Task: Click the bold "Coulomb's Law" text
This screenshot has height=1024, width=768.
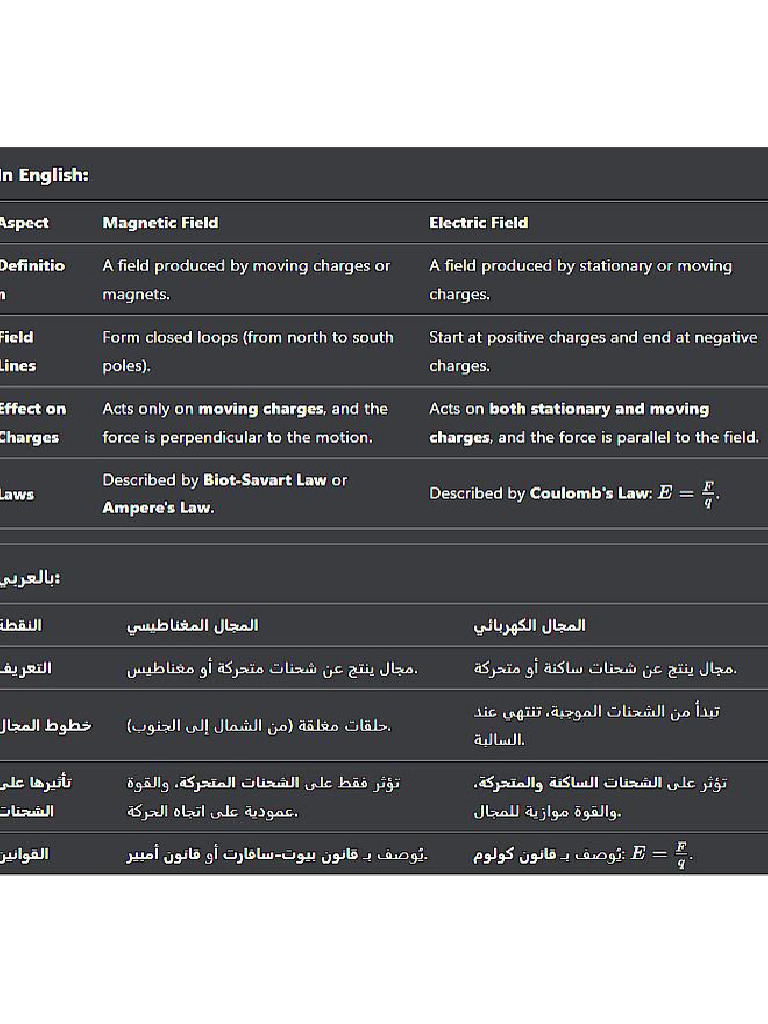Action: point(590,493)
